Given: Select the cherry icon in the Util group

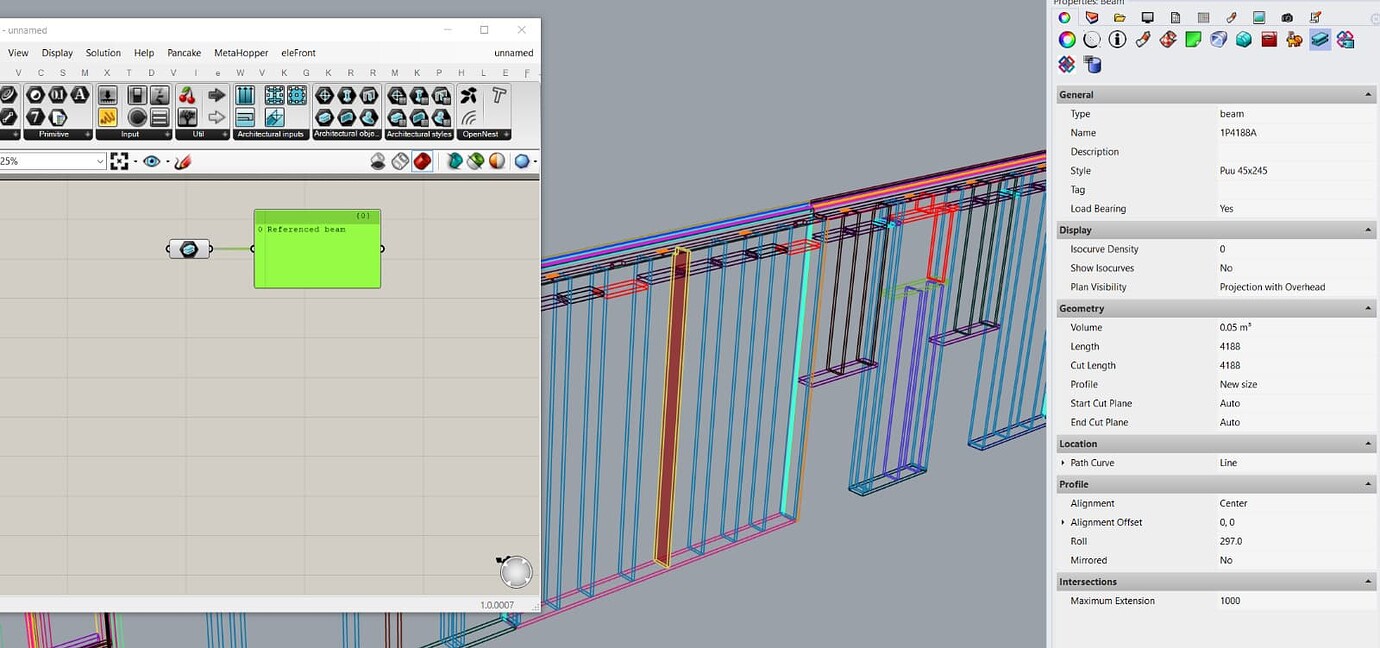Looking at the screenshot, I should 188,94.
